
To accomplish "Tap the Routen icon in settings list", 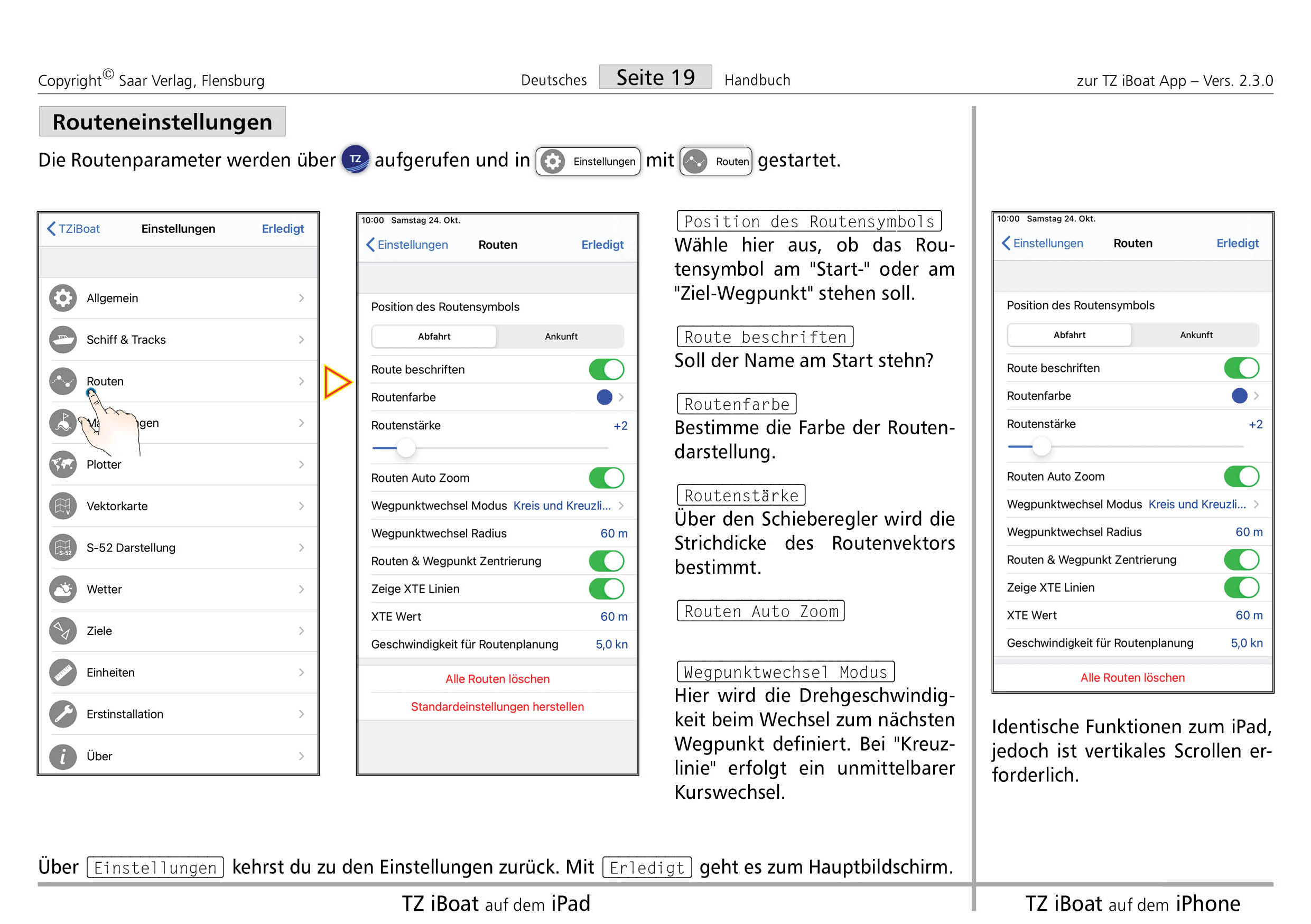I will [x=63, y=381].
